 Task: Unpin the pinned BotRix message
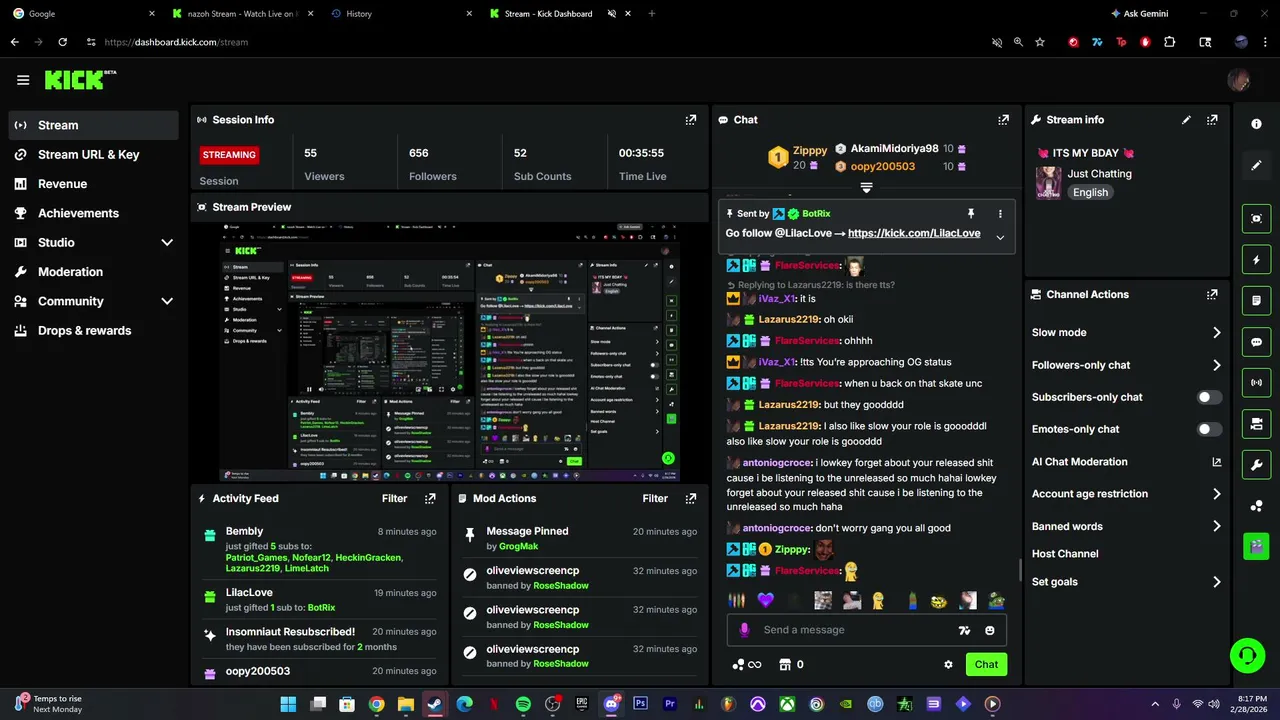[970, 214]
